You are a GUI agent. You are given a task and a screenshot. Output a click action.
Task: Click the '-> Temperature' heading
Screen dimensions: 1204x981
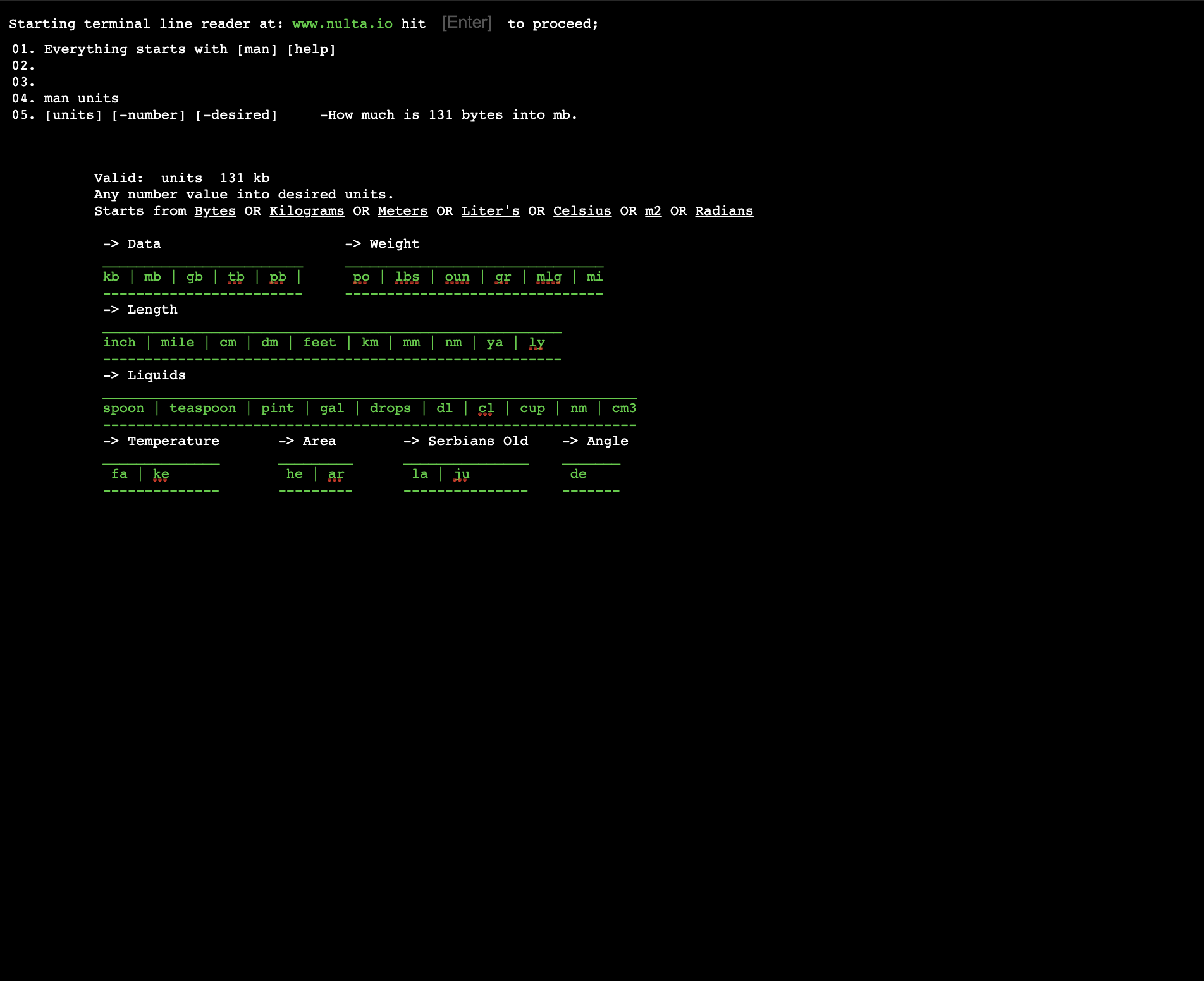click(161, 441)
